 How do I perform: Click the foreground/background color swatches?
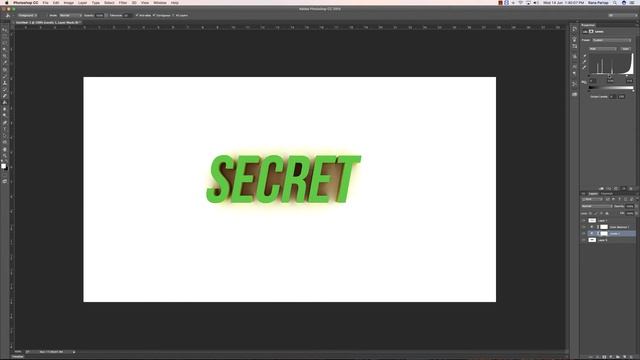(4, 167)
